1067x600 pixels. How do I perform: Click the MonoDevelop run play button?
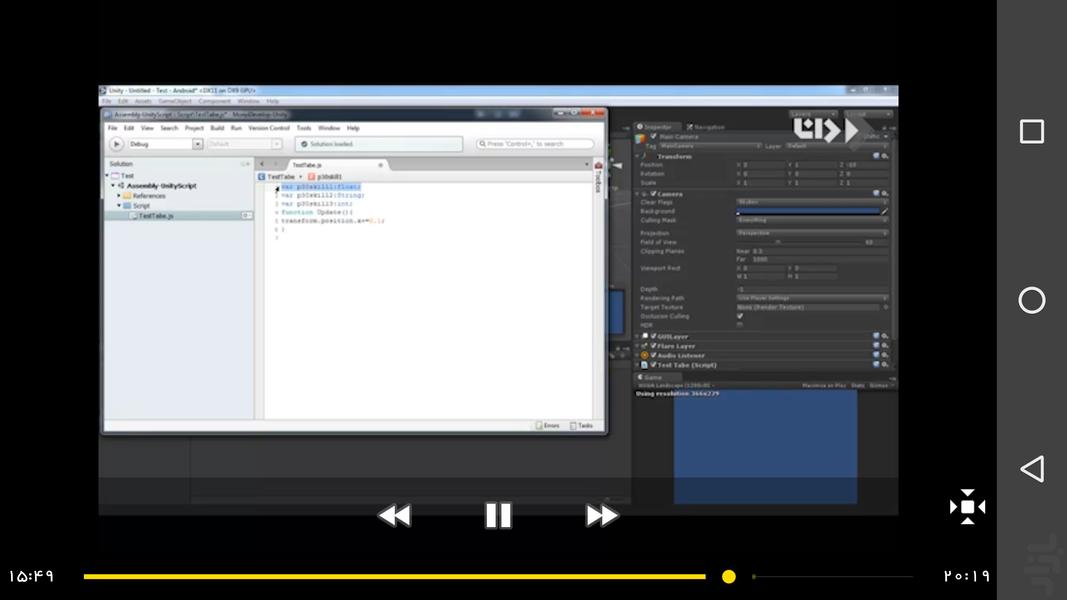tap(116, 144)
